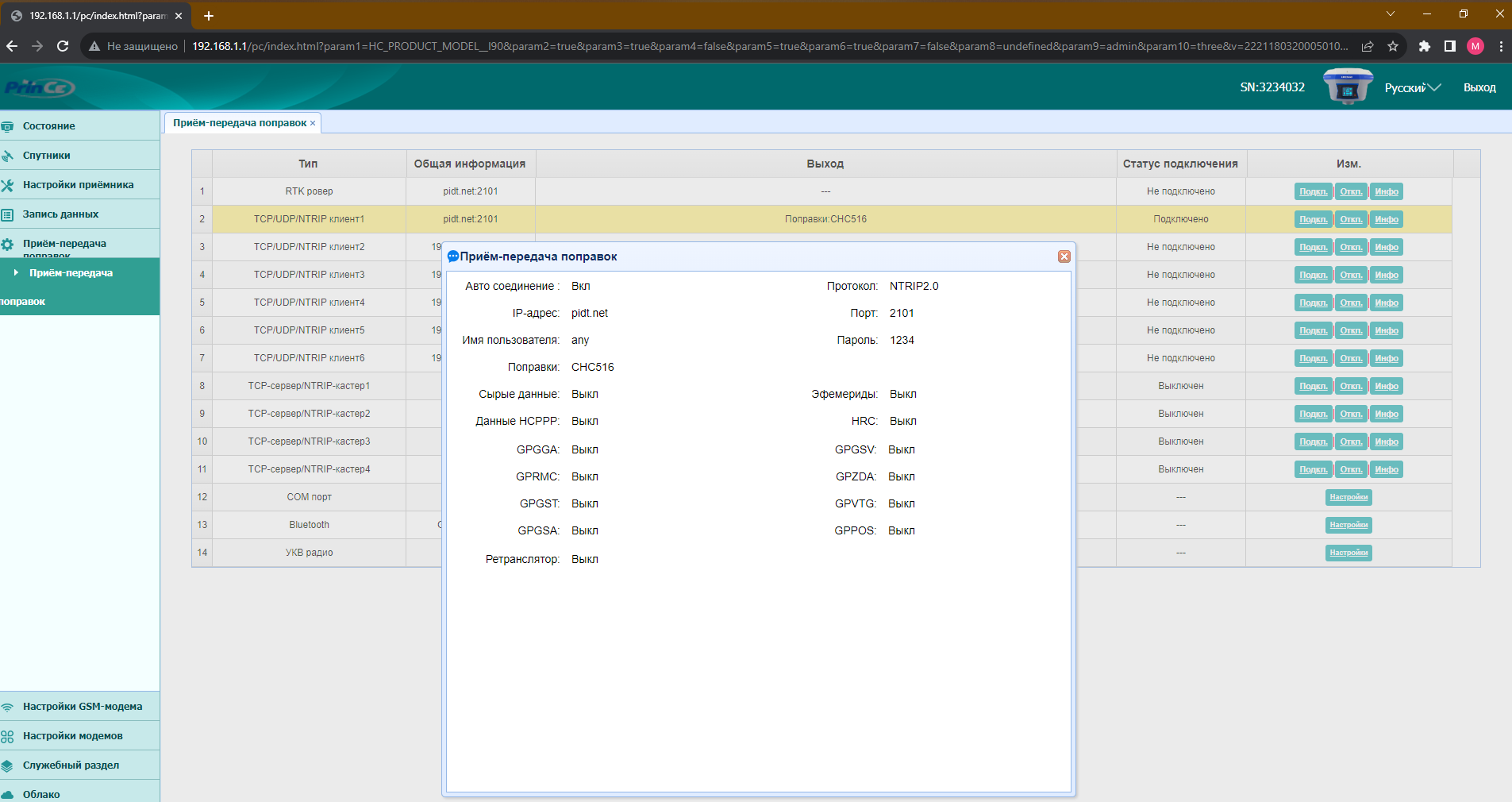Open Настройки for COM порт row
Viewport: 1512px width, 802px height.
point(1348,497)
